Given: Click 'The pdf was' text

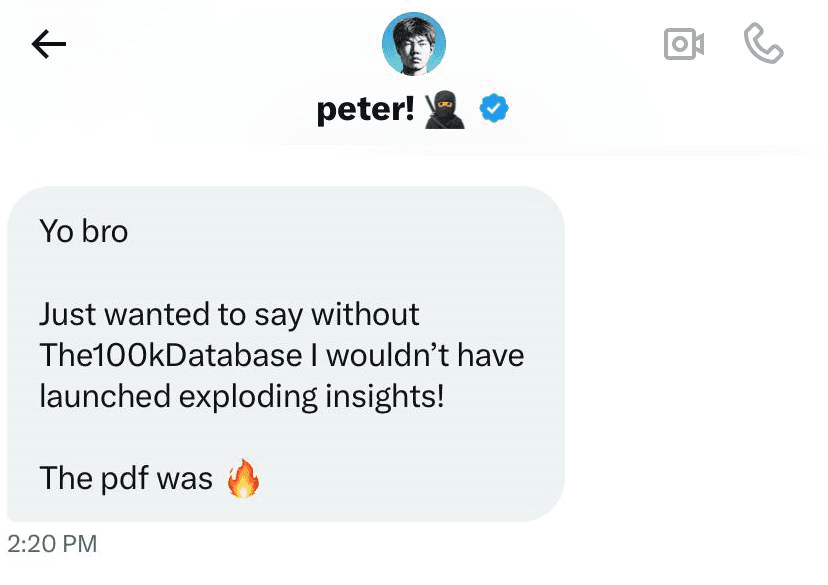Looking at the screenshot, I should click(126, 478).
